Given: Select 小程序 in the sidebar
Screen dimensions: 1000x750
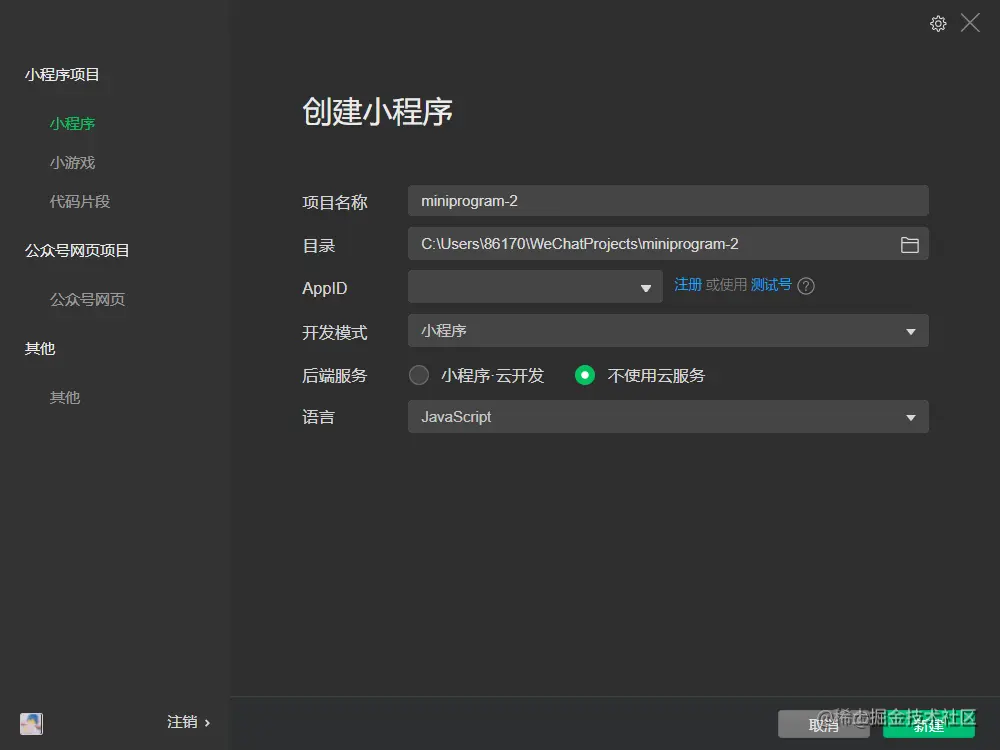Looking at the screenshot, I should (x=72, y=124).
